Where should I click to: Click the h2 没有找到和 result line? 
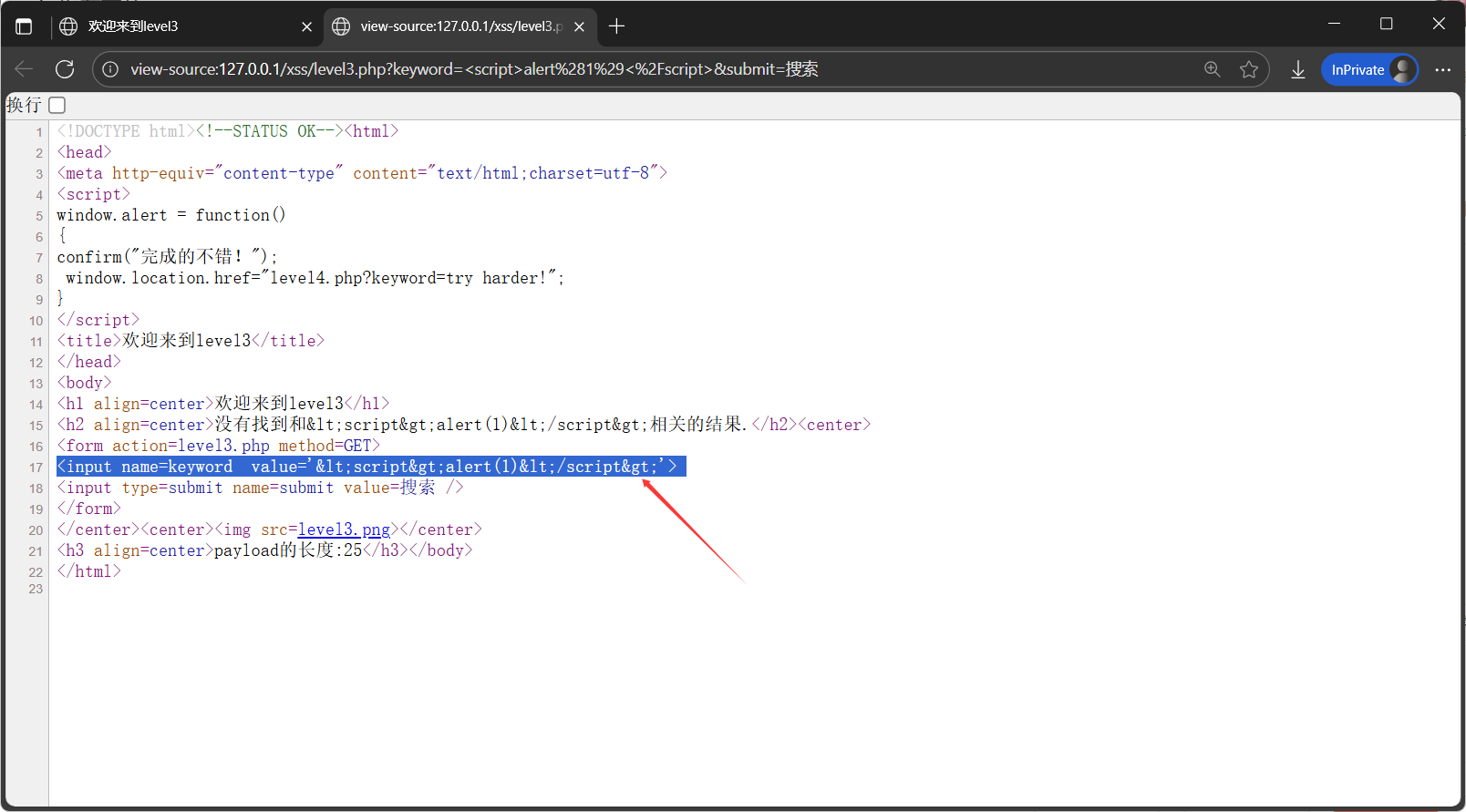point(463,425)
